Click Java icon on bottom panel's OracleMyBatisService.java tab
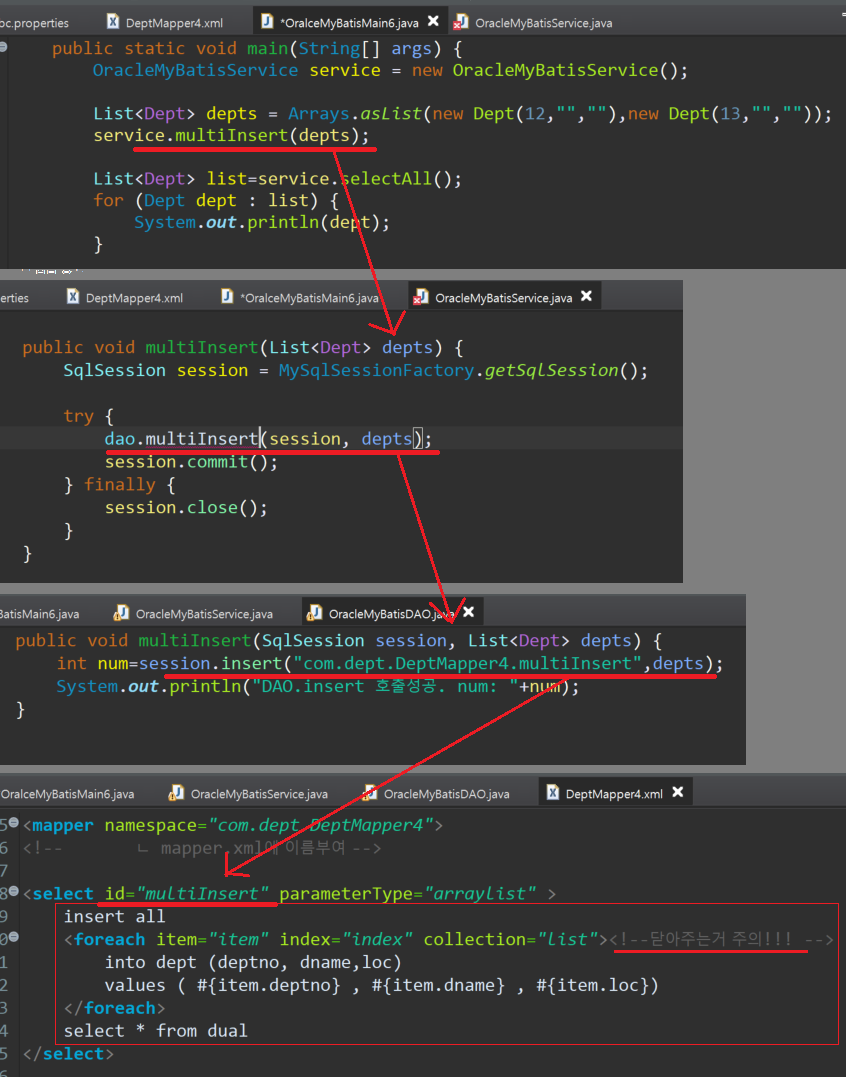The image size is (846, 1077). (176, 793)
